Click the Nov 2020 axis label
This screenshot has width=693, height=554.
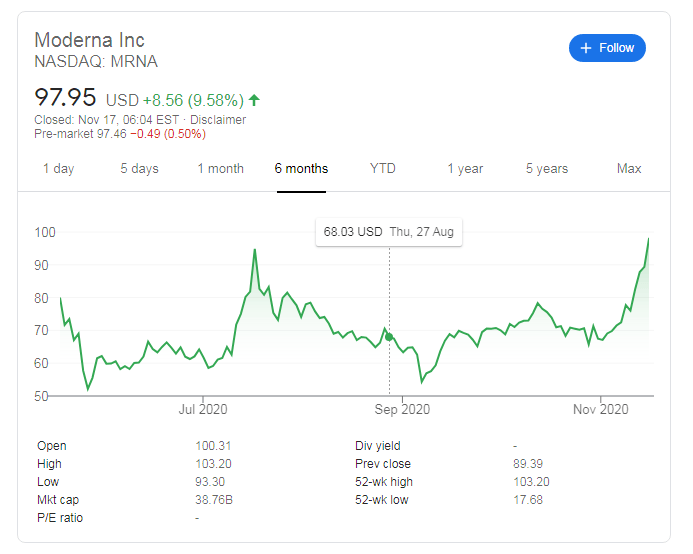click(x=601, y=409)
